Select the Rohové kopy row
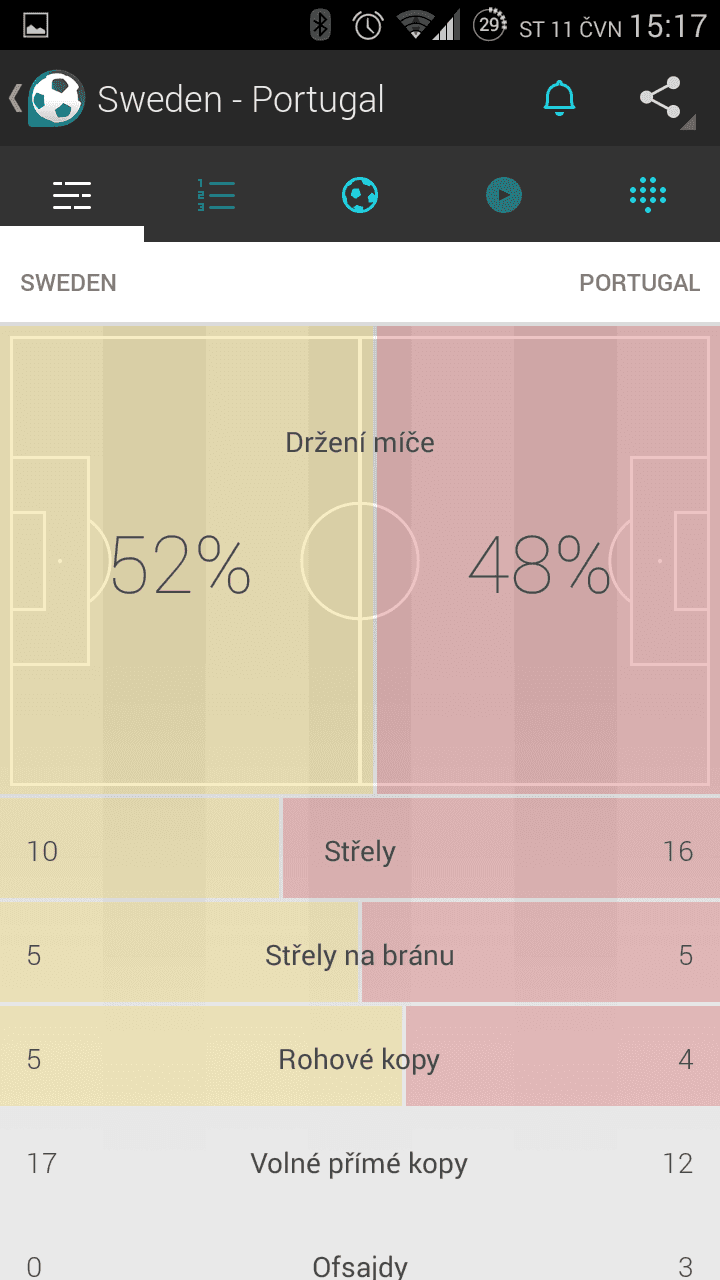 (360, 1059)
